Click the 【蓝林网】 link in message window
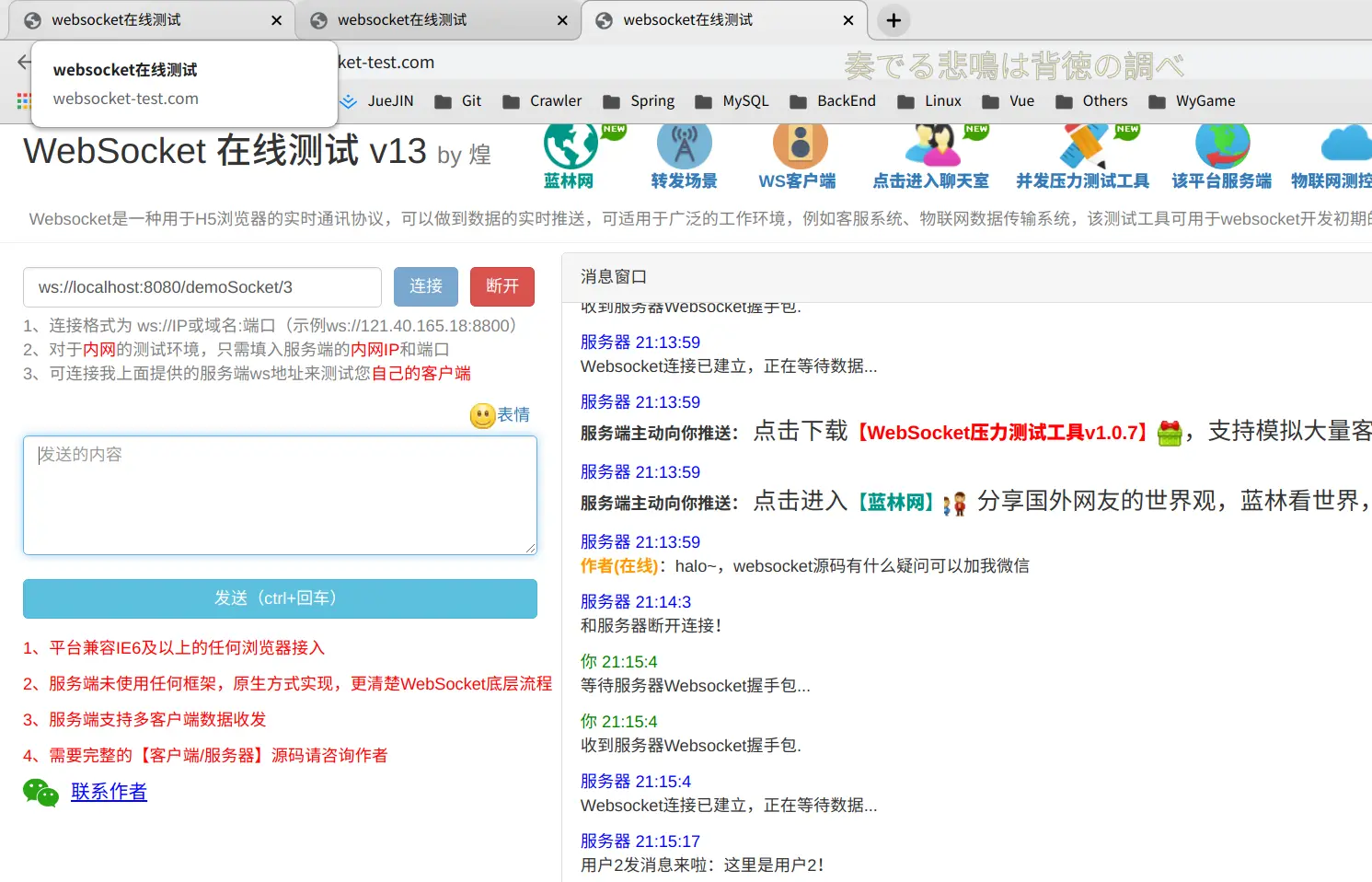1372x882 pixels. click(x=896, y=503)
